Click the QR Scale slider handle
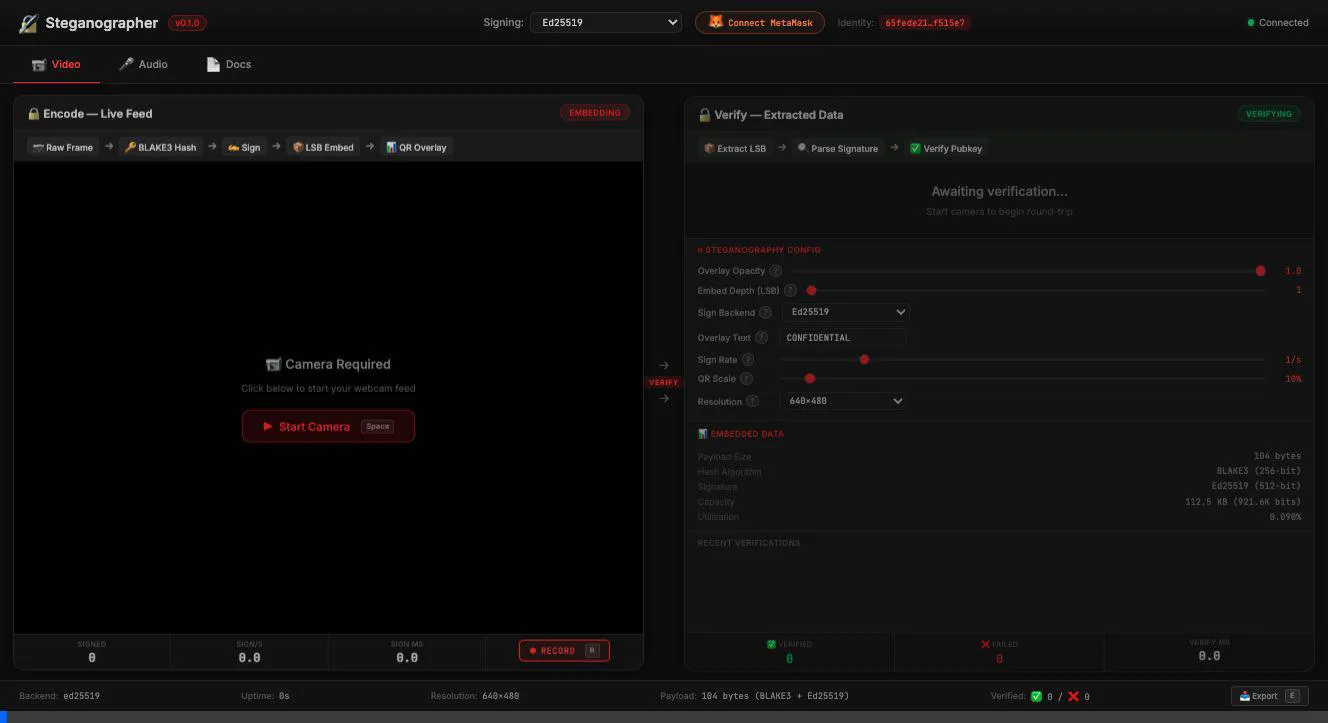 coord(810,379)
